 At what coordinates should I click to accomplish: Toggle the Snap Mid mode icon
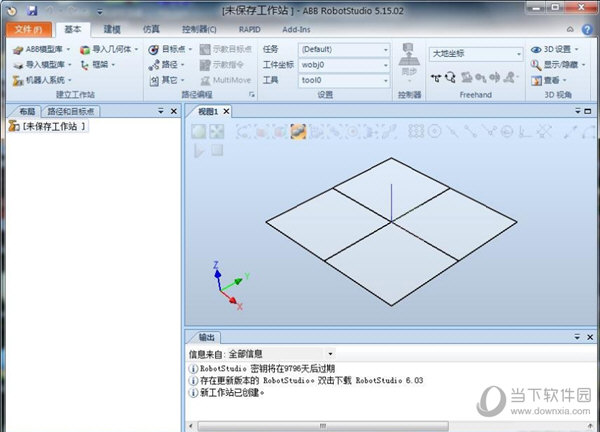tap(453, 132)
